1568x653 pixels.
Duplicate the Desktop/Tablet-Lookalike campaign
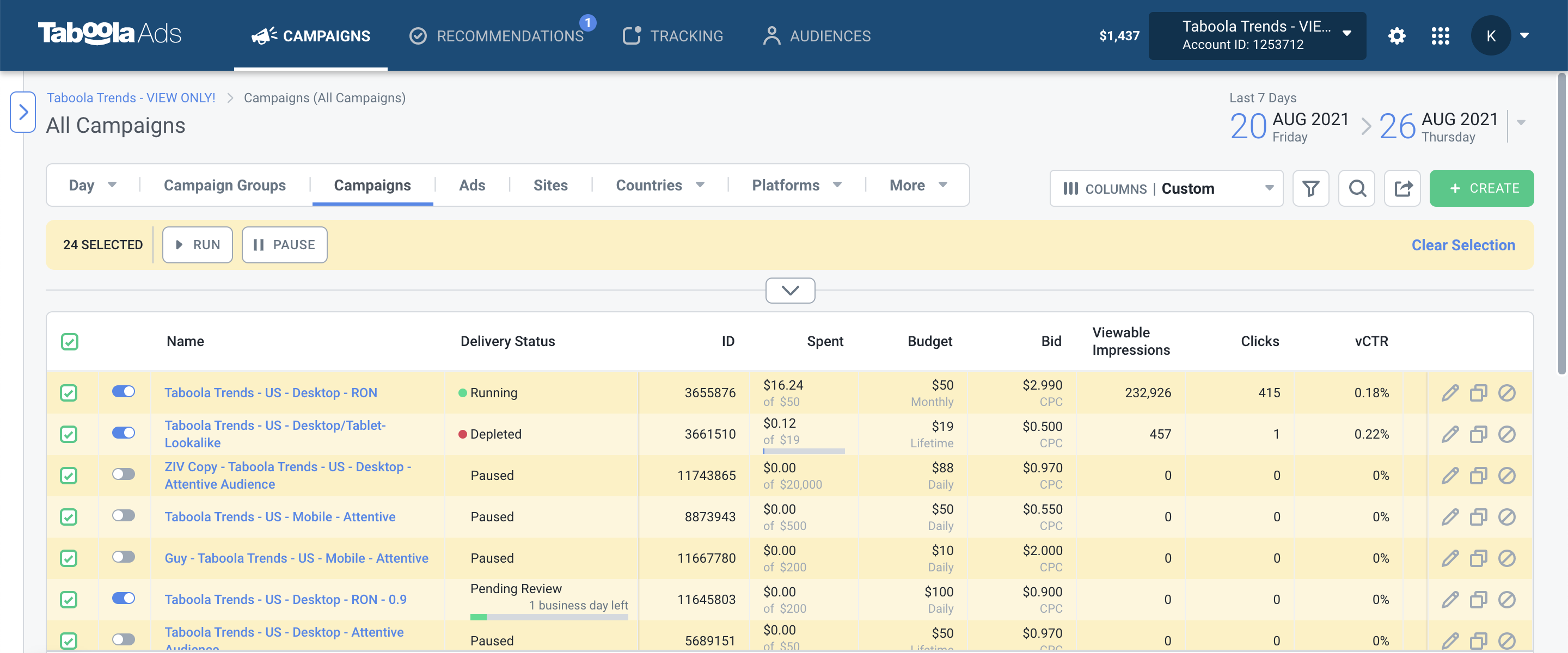(x=1479, y=434)
